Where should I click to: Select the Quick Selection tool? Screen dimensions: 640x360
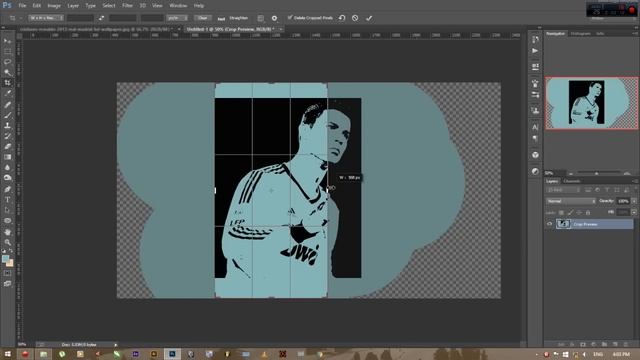(7, 72)
